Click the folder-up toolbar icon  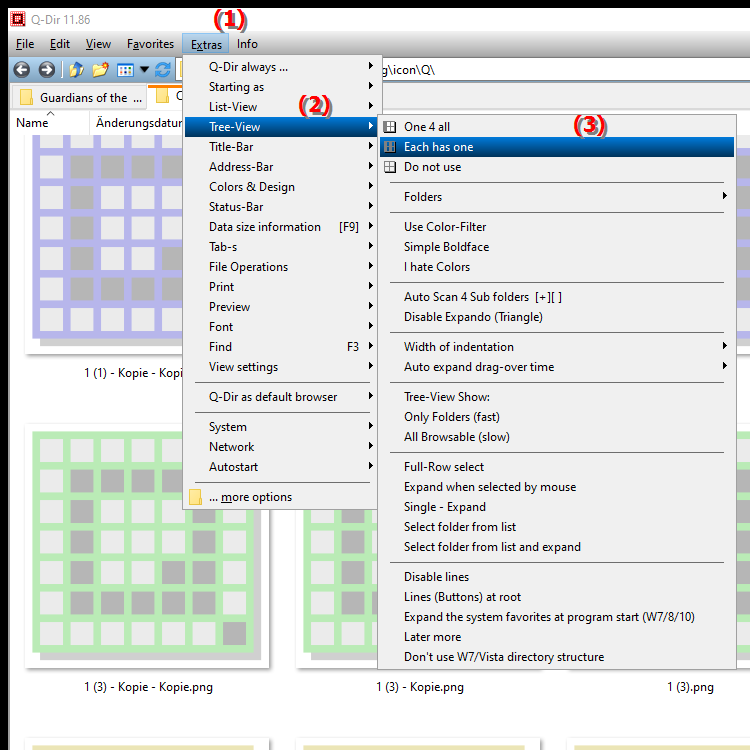[x=76, y=70]
